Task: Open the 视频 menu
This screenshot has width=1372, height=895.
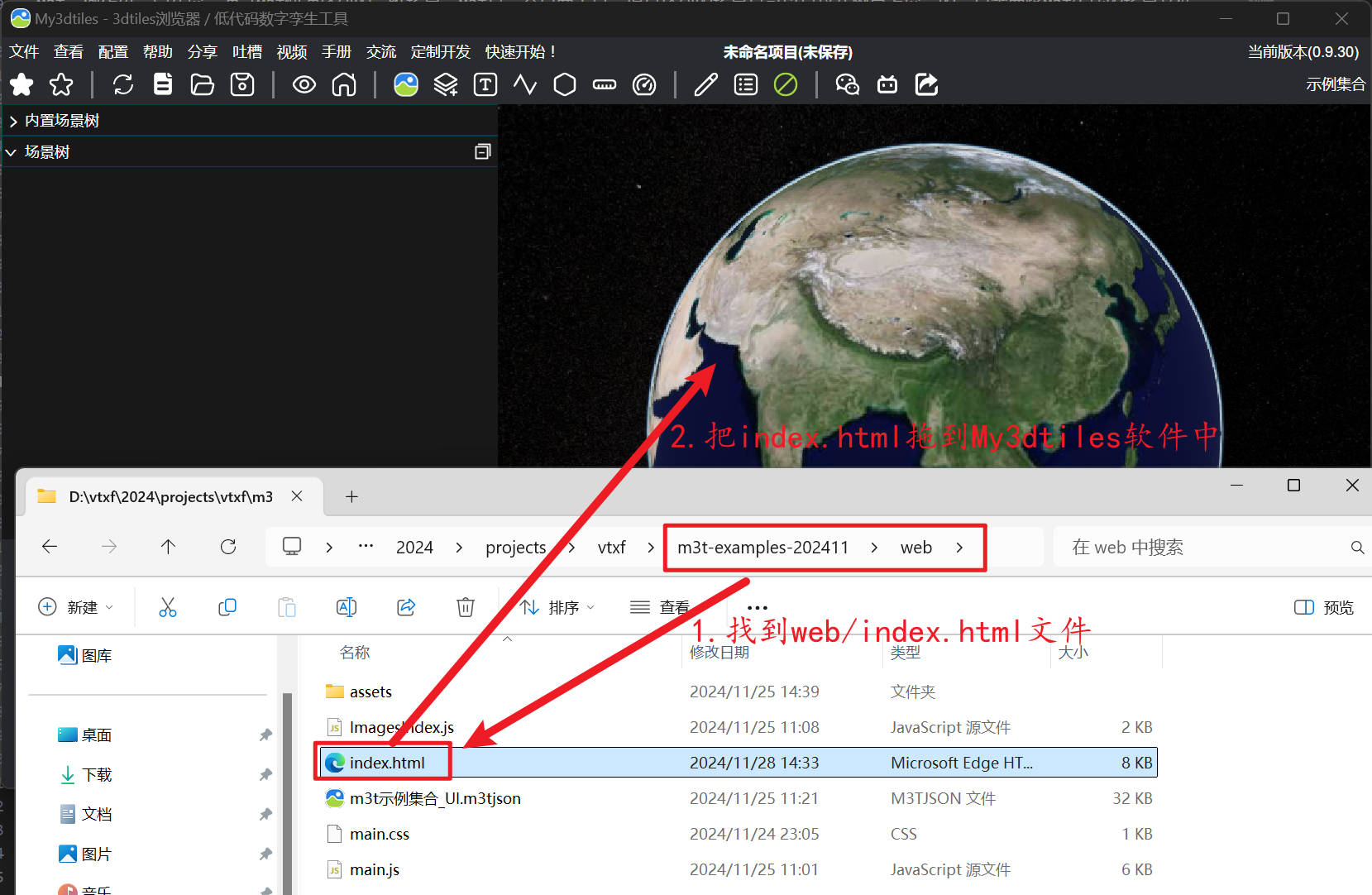Action: click(292, 52)
